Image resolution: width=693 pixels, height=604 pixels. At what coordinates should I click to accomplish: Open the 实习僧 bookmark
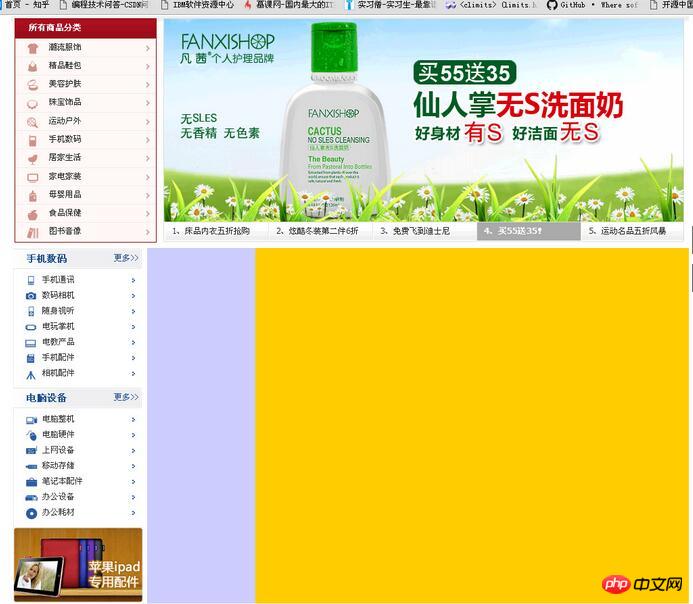pos(390,5)
